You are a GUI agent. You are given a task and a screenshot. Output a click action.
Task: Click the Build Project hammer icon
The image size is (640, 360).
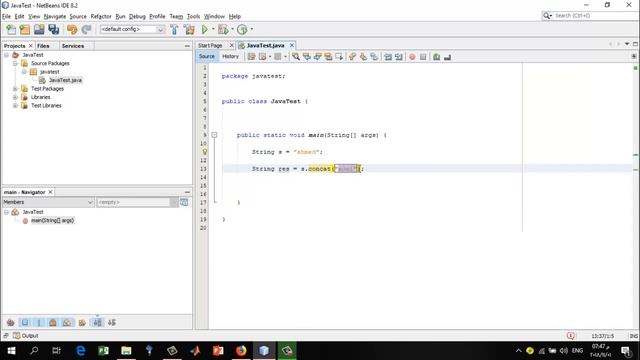tap(174, 29)
